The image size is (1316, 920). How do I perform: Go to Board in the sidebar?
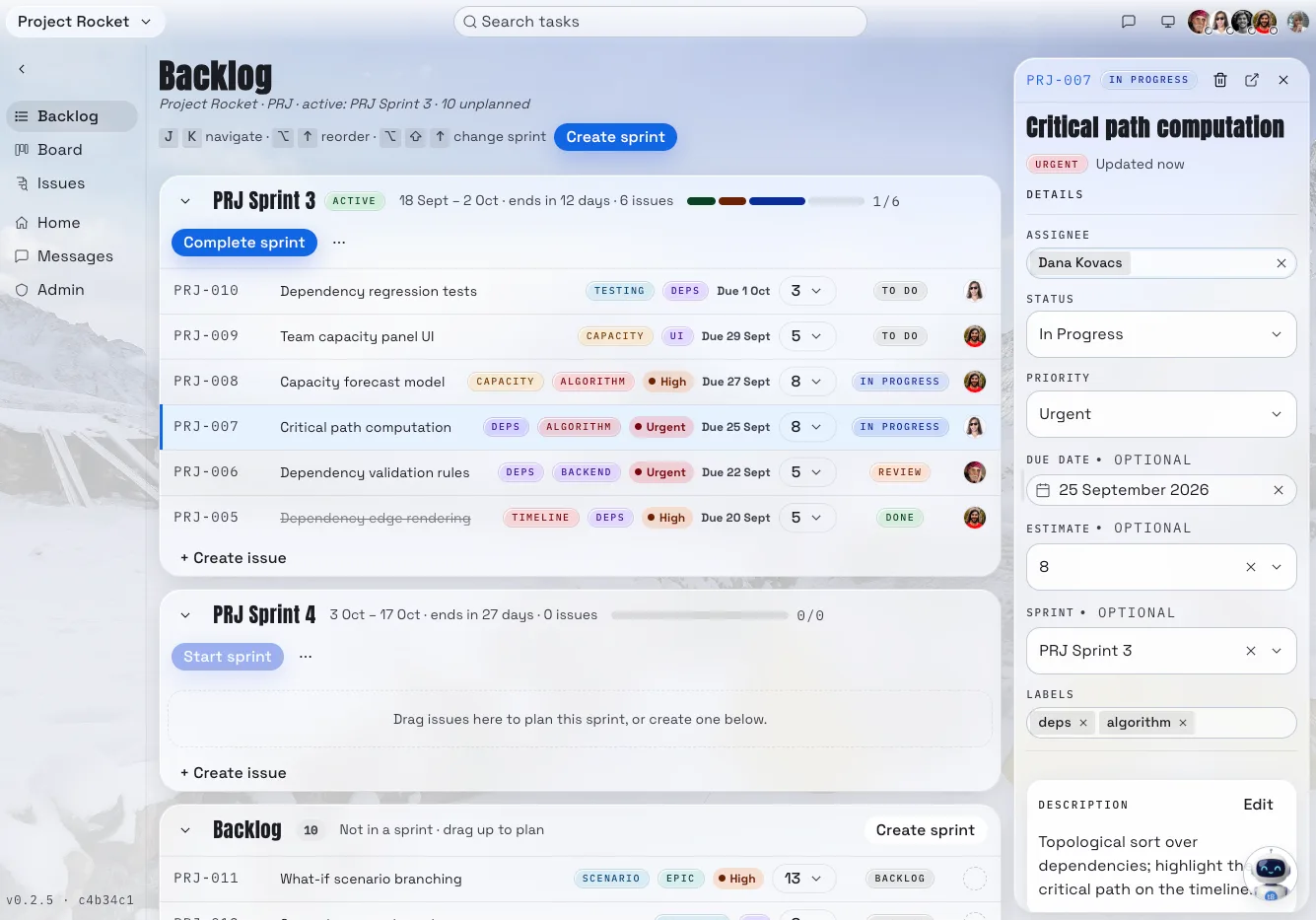click(72, 150)
